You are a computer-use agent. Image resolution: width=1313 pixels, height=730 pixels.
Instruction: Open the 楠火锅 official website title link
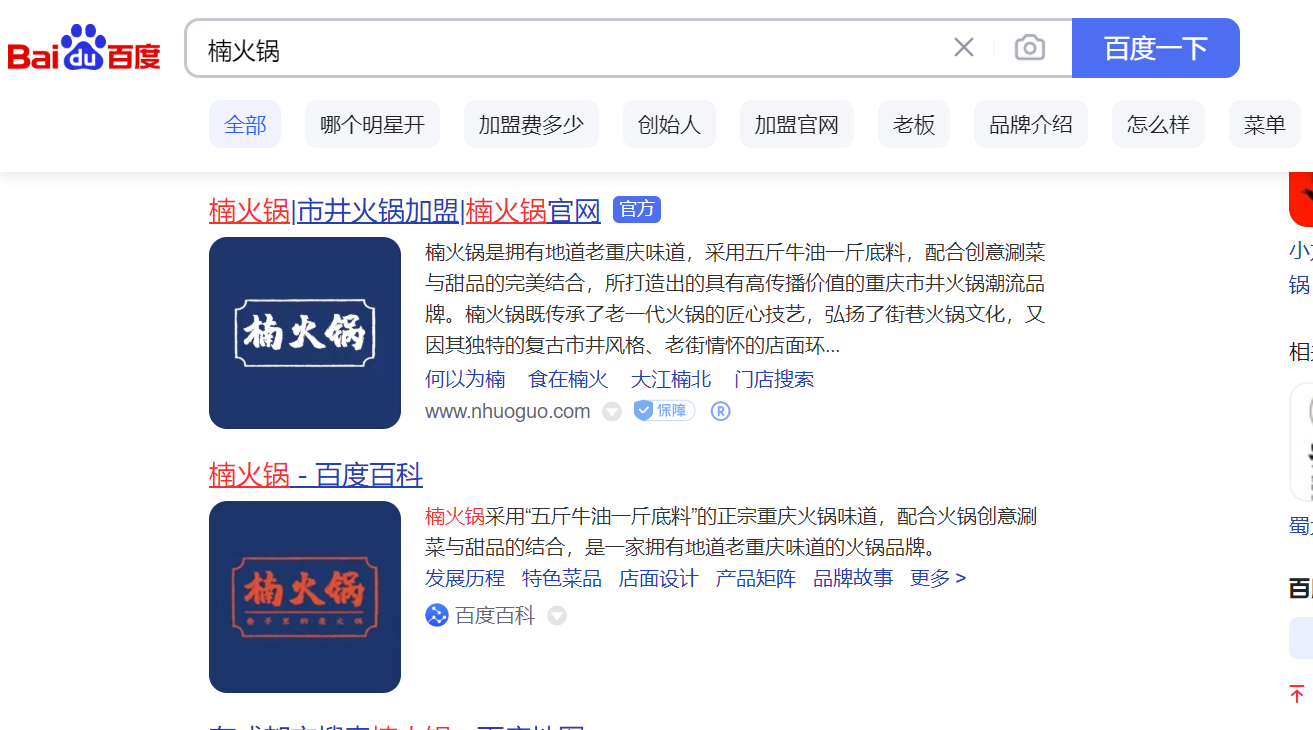[404, 211]
